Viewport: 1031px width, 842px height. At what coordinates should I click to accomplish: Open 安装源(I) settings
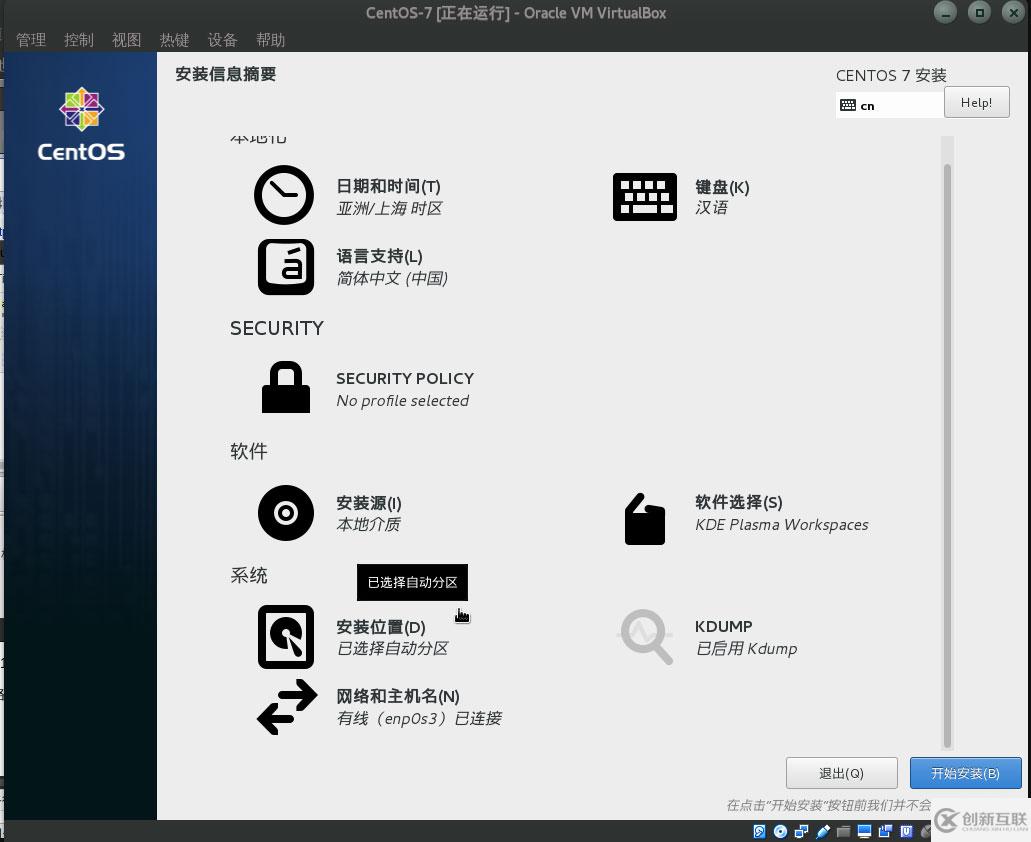[369, 503]
